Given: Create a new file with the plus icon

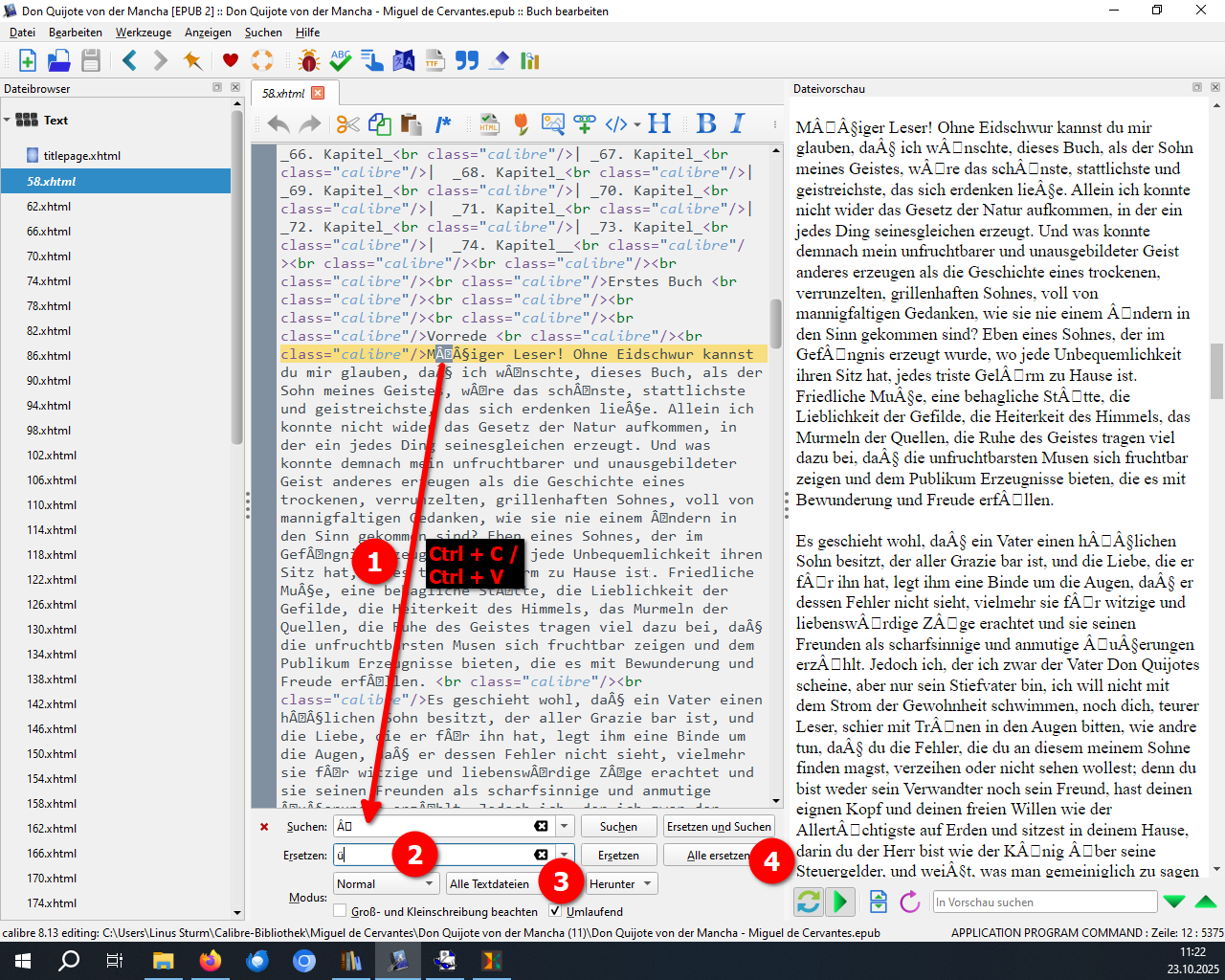Looking at the screenshot, I should click(27, 61).
